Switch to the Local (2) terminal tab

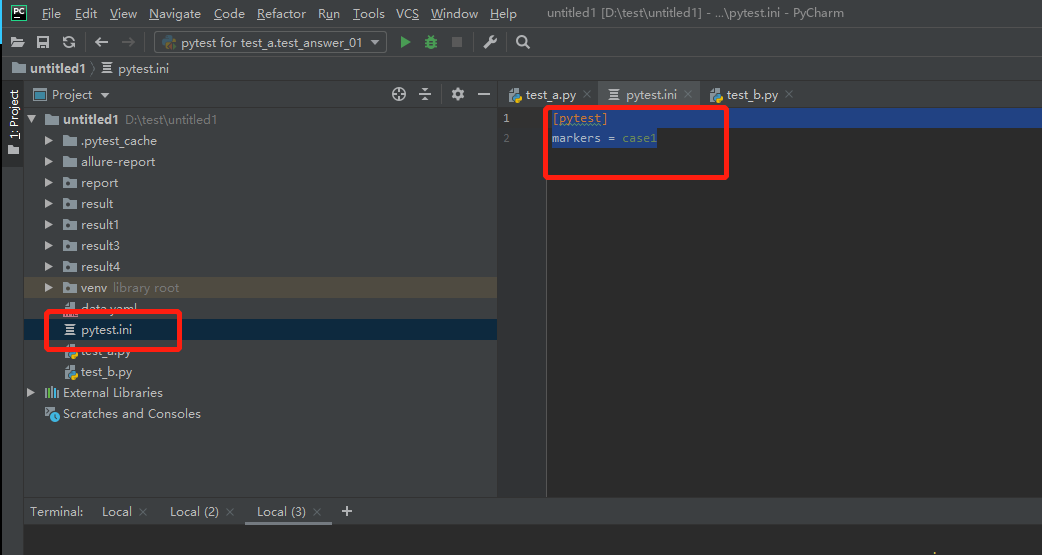click(x=194, y=512)
